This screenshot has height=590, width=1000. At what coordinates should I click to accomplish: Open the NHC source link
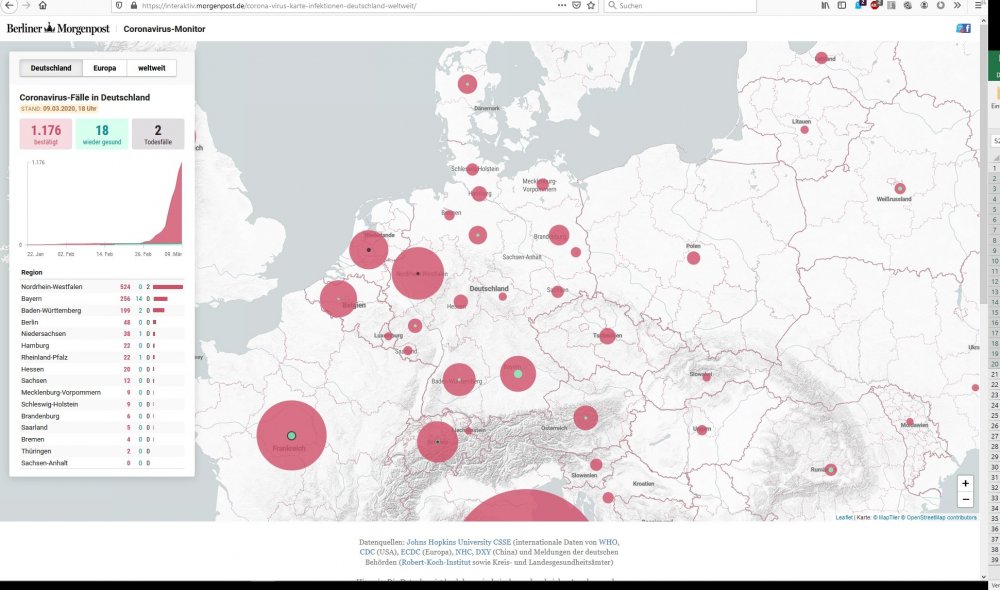pos(462,552)
